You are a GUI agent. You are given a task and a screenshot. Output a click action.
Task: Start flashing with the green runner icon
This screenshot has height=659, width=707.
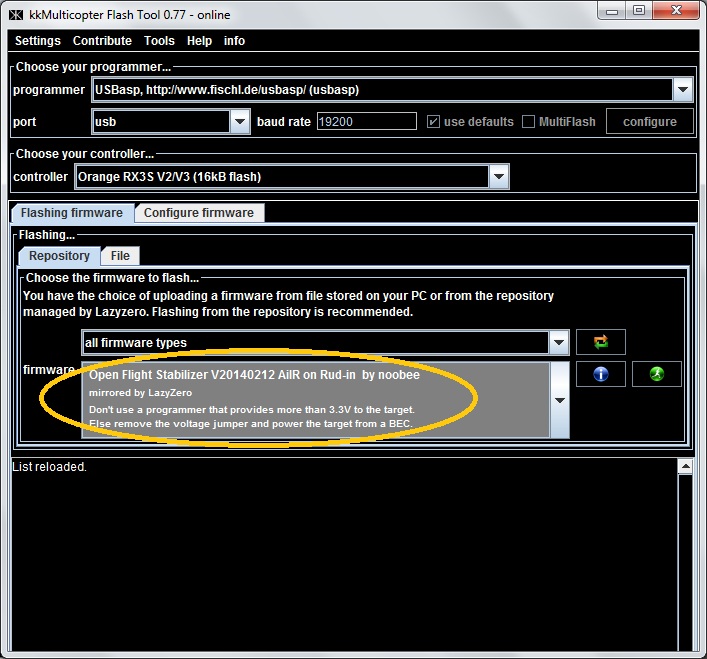tap(656, 374)
